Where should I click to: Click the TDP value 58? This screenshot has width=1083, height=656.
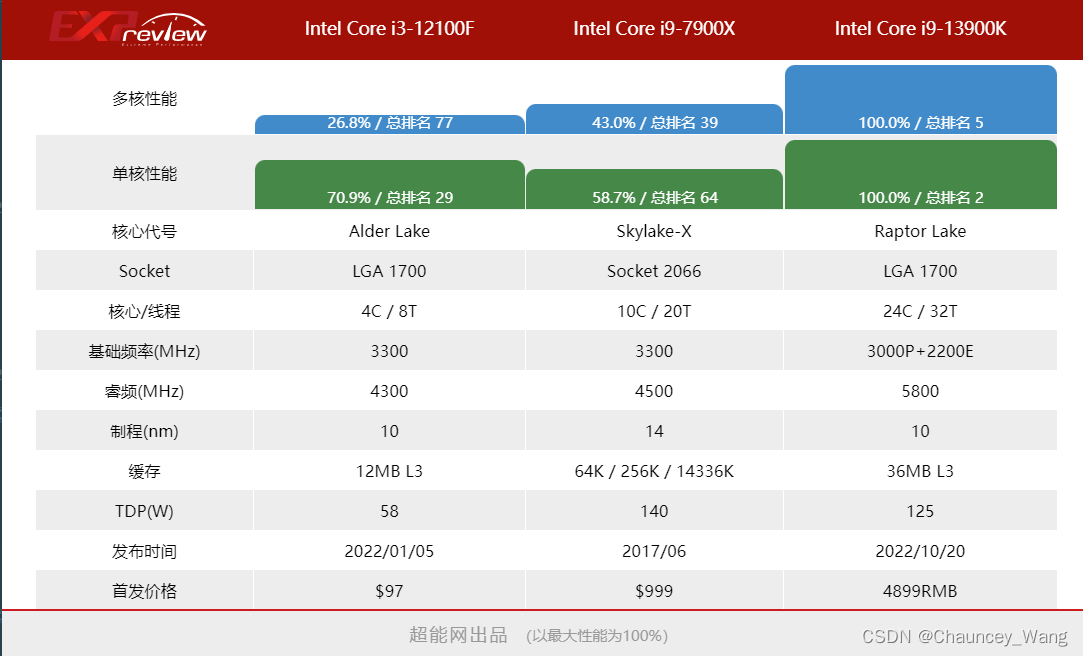tap(390, 512)
